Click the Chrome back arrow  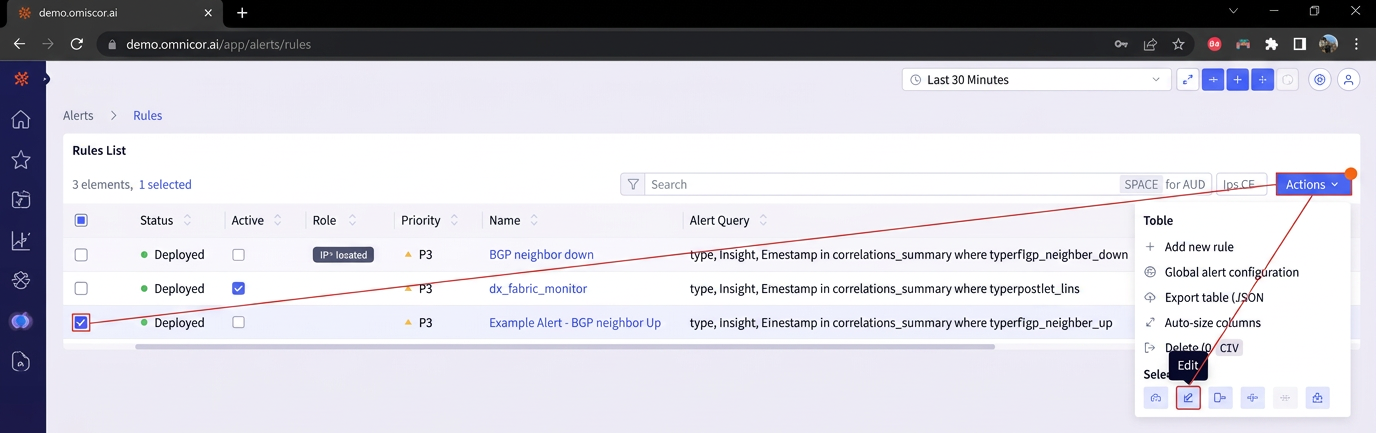[x=19, y=44]
